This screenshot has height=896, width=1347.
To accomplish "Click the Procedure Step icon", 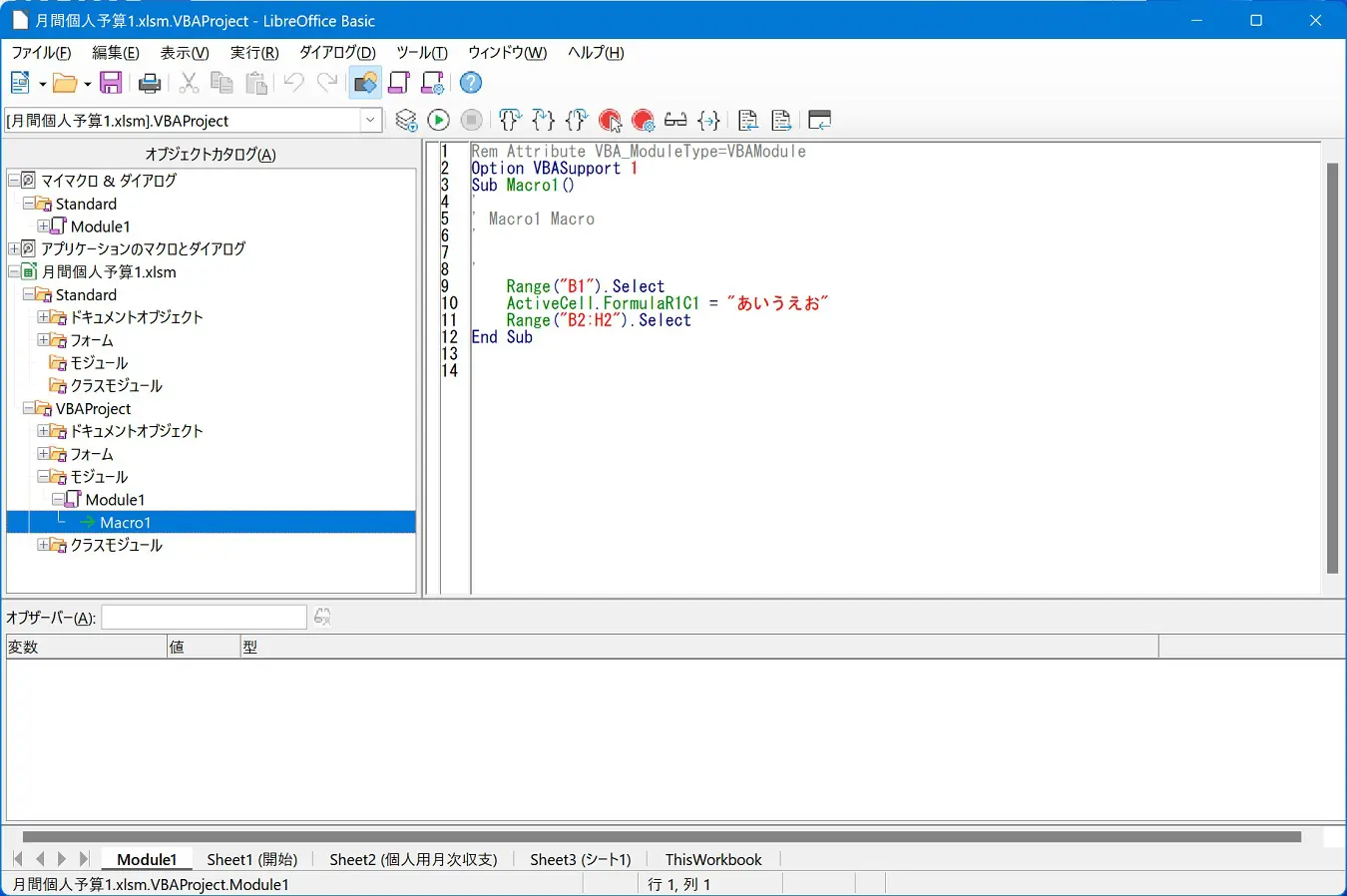I will tap(510, 121).
